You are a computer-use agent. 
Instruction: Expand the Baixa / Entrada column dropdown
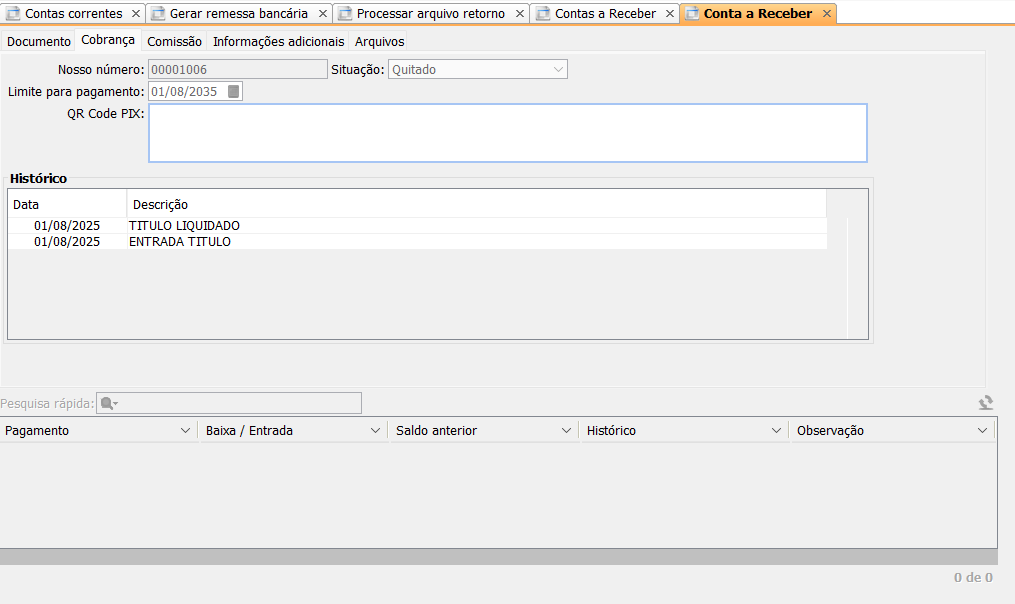point(375,431)
